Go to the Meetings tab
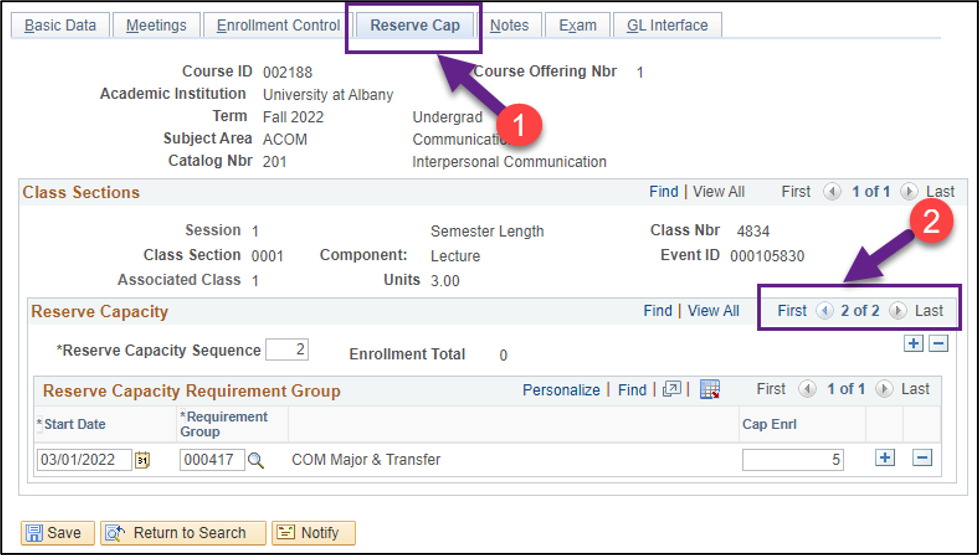The height and width of the screenshot is (556, 979). tap(156, 25)
